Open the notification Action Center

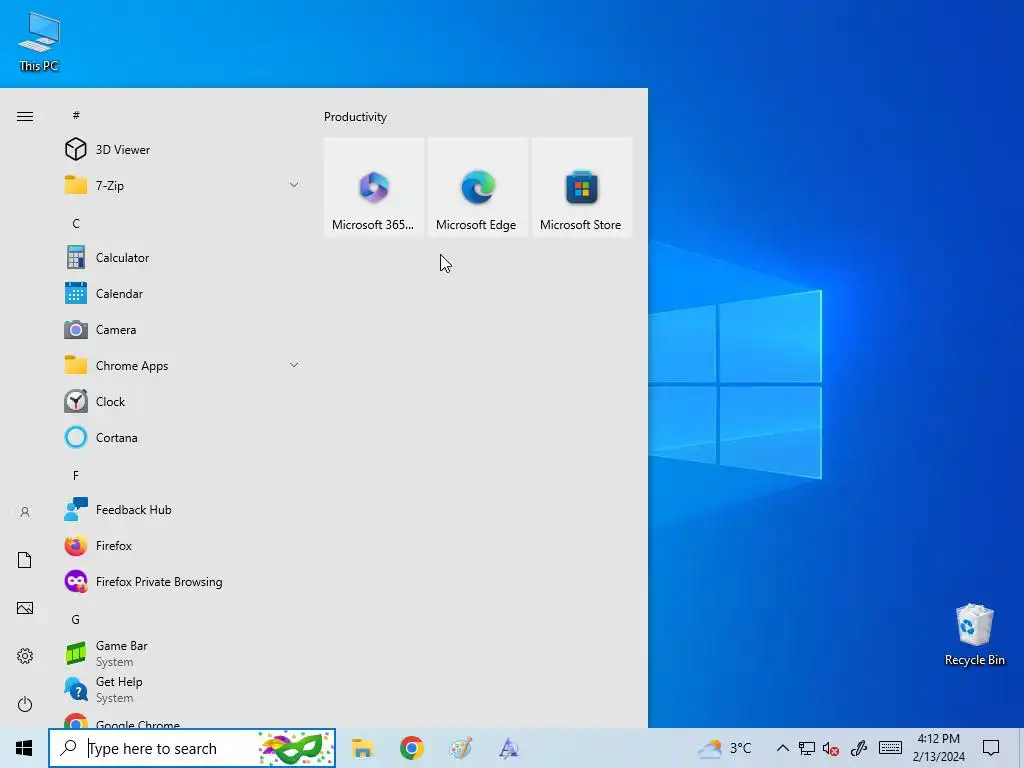[x=991, y=748]
